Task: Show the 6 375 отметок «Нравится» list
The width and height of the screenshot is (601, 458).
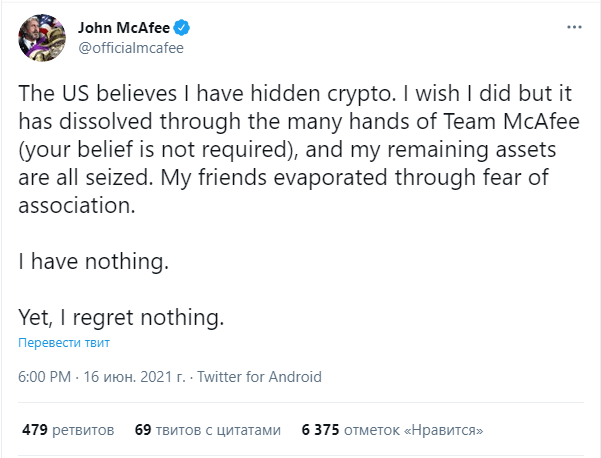Action: coord(392,430)
